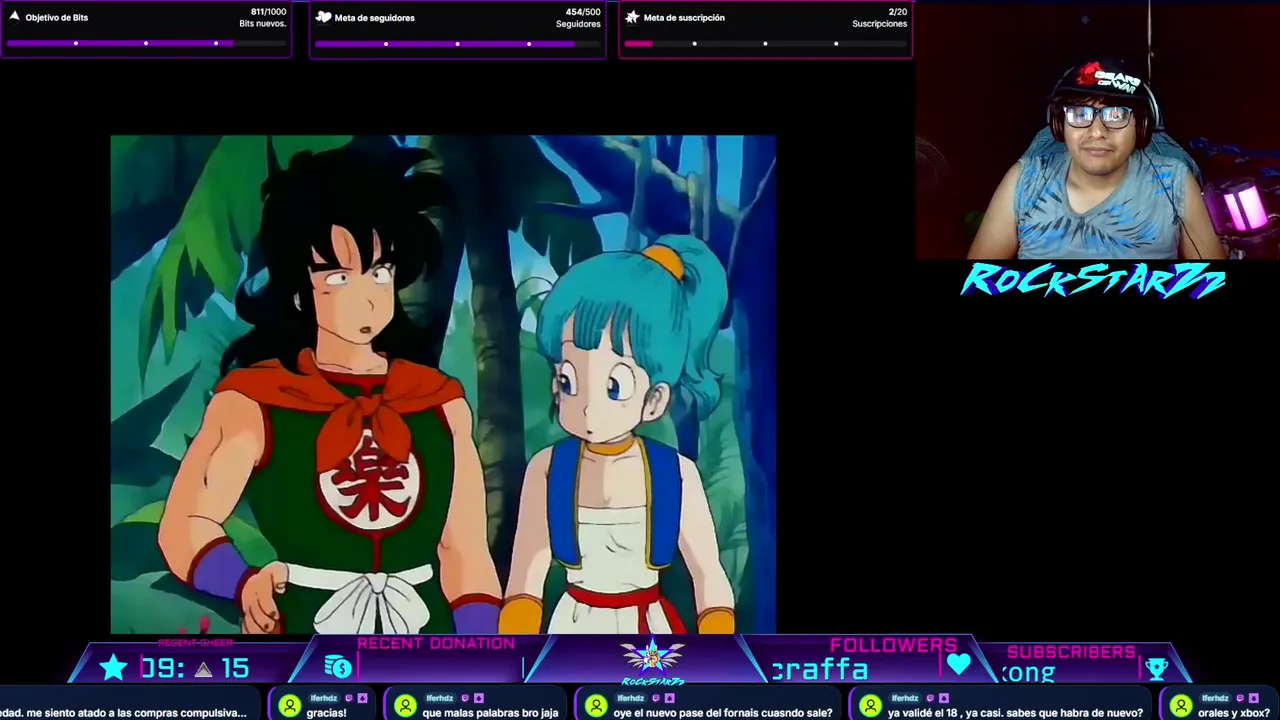1280x720 pixels.
Task: Click the avatar beside 'oye el nuevo pase del fornais'
Action: click(596, 706)
